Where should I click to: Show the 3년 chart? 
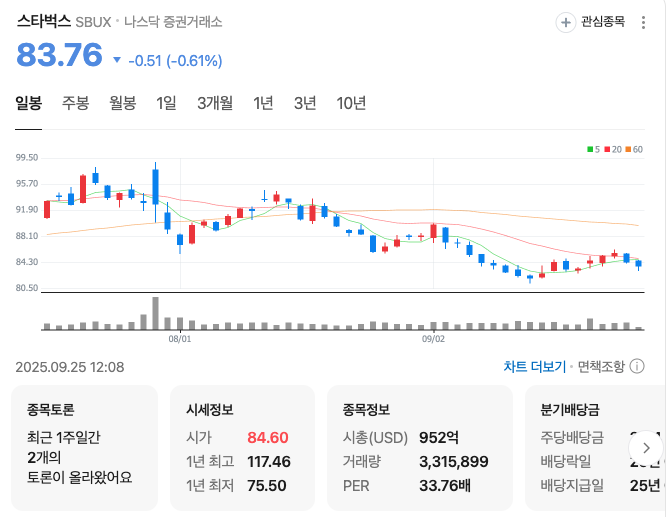click(305, 103)
